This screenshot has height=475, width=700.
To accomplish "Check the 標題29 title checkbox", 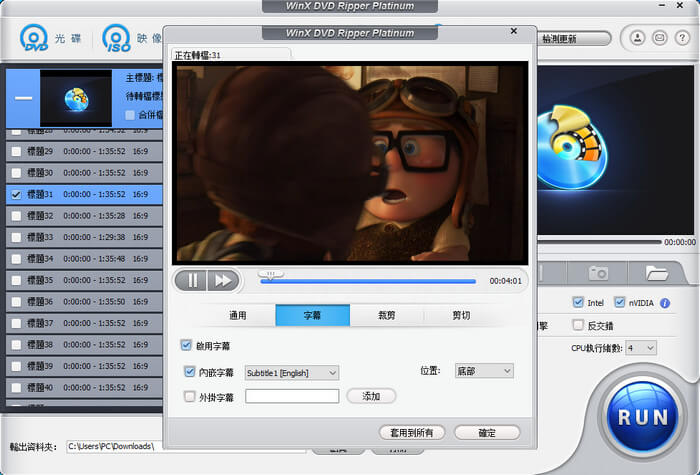I will tap(16, 151).
